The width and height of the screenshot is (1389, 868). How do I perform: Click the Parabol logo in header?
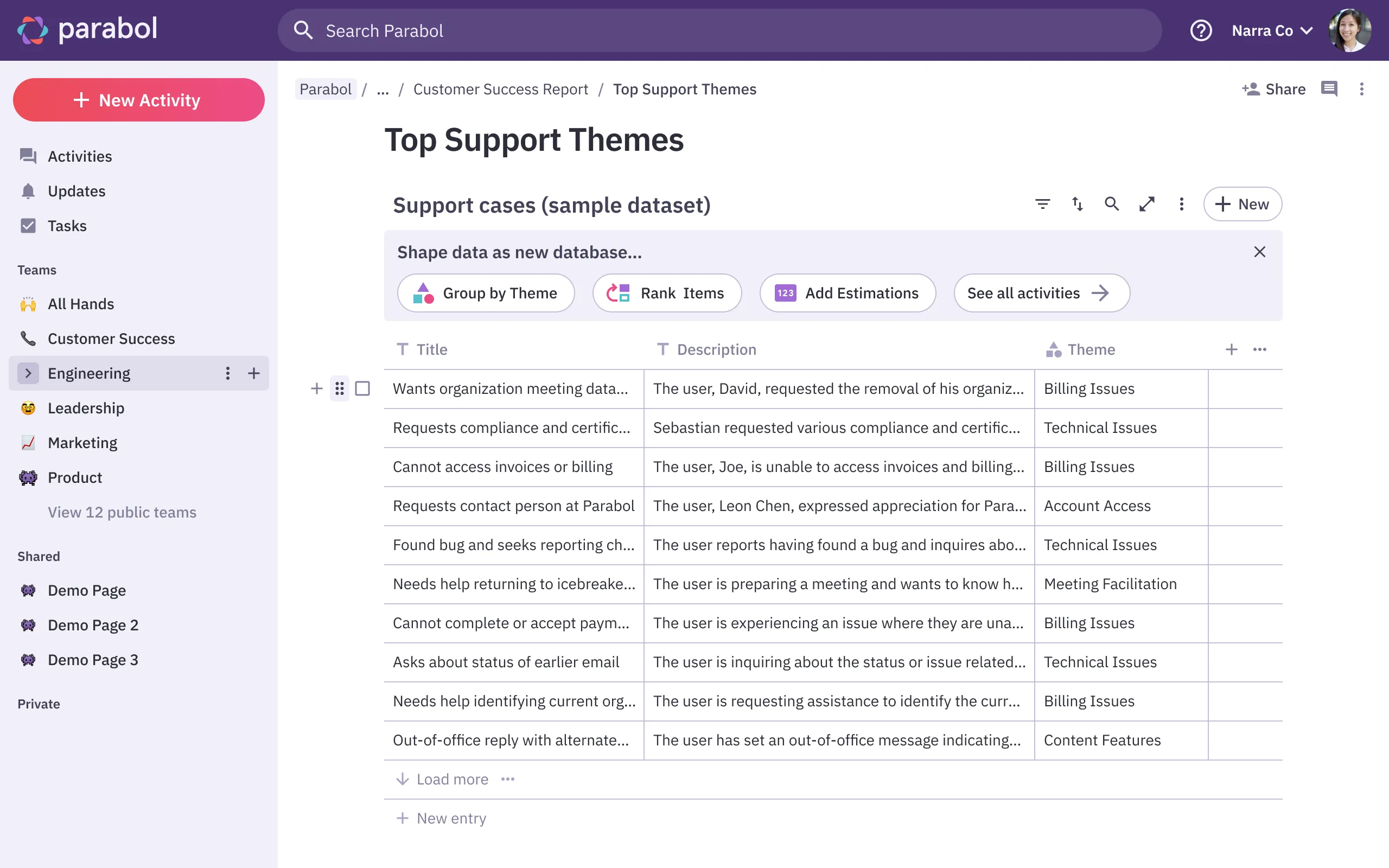point(87,30)
